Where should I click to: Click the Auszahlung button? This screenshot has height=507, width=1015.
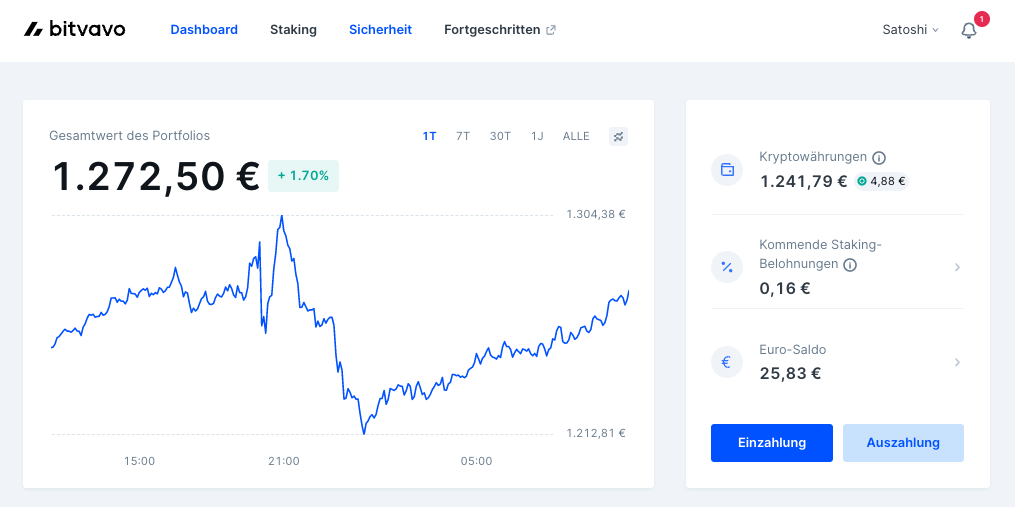[903, 443]
